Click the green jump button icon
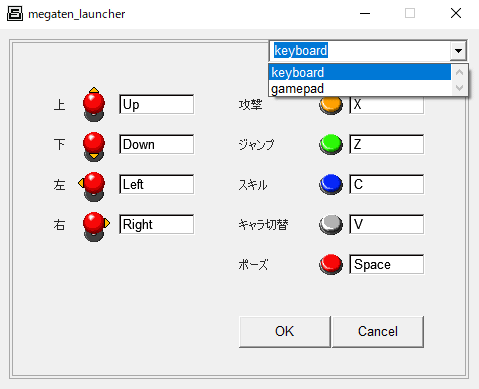Viewport: 479px width, 389px height. coord(331,144)
